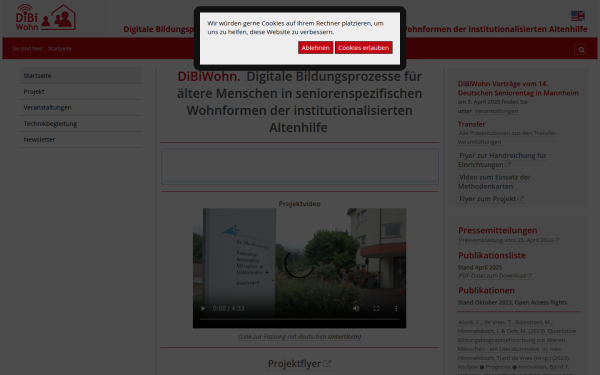Click the 0:00 / 4:33 time display
This screenshot has width=600, height=375.
228,308
